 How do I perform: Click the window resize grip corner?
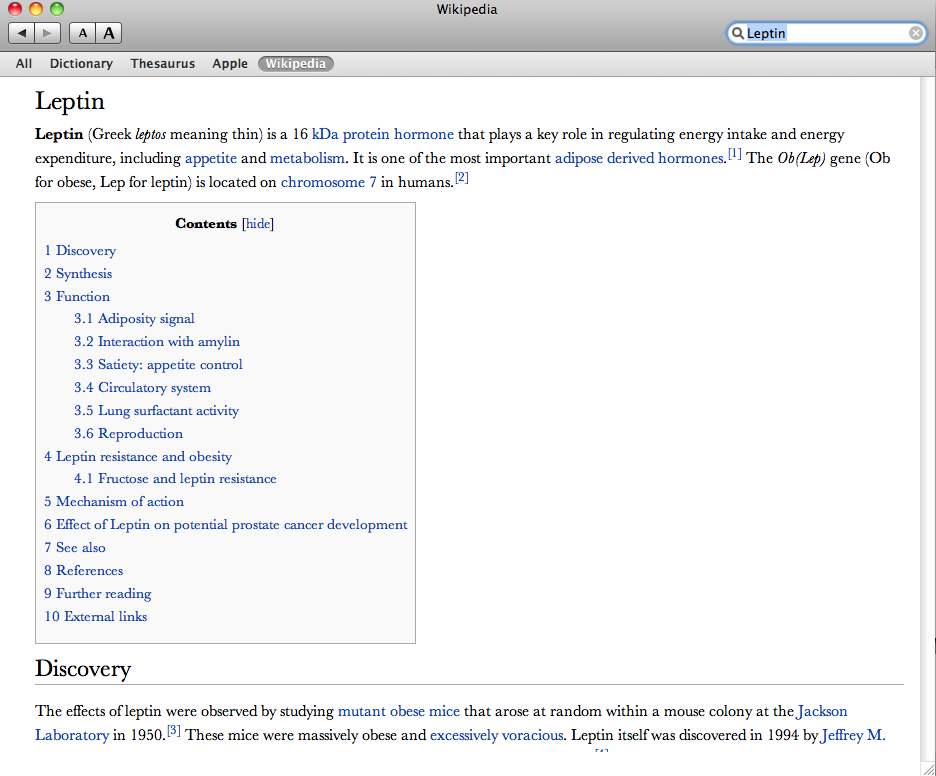pyautogui.click(x=928, y=769)
